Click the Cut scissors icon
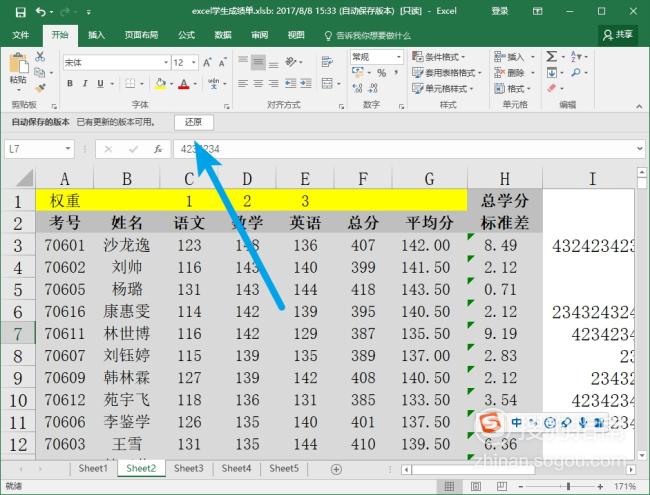This screenshot has width=650, height=495. [x=40, y=56]
